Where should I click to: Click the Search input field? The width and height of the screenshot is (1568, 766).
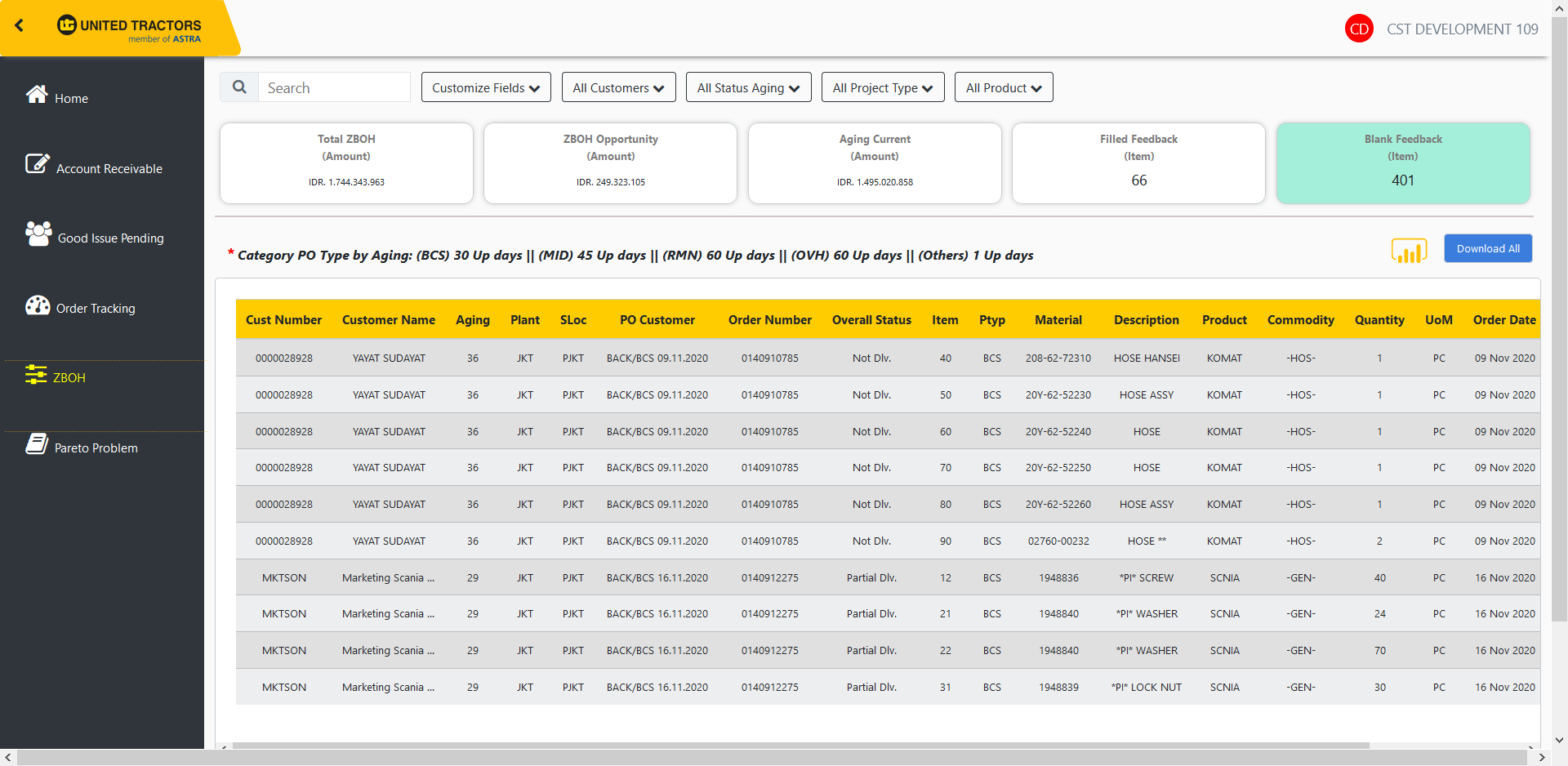coord(334,87)
